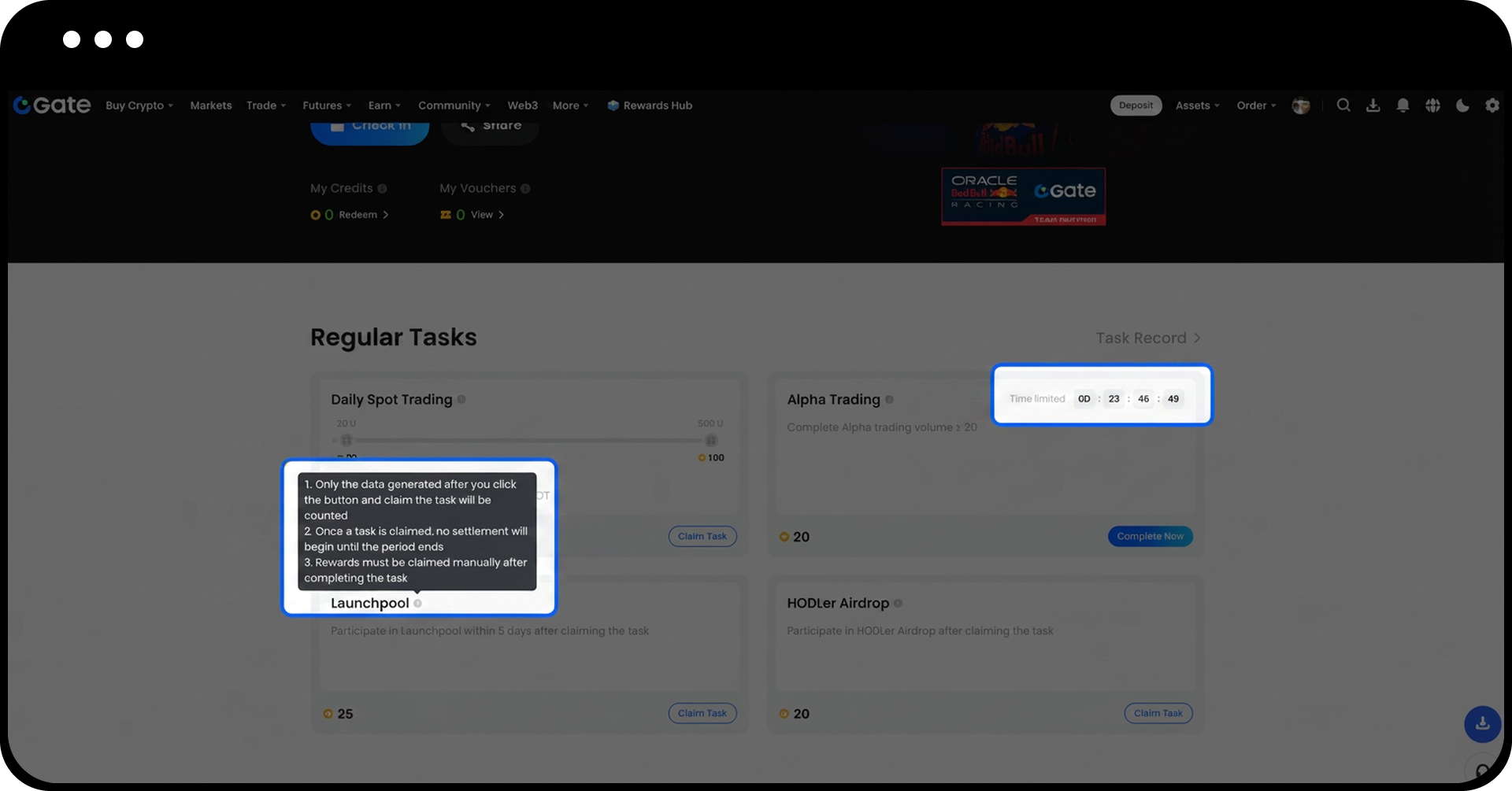
Task: Open the notifications bell icon
Action: (x=1403, y=105)
